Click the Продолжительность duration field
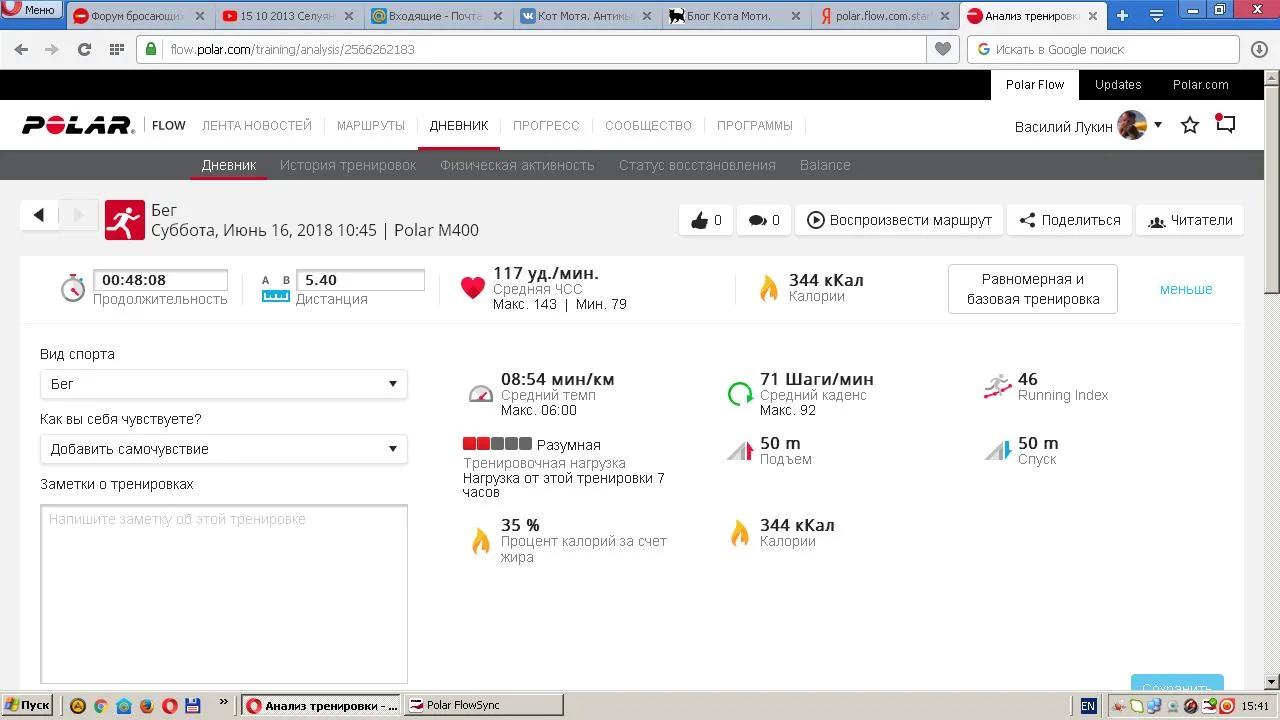This screenshot has height=720, width=1280. tap(160, 281)
